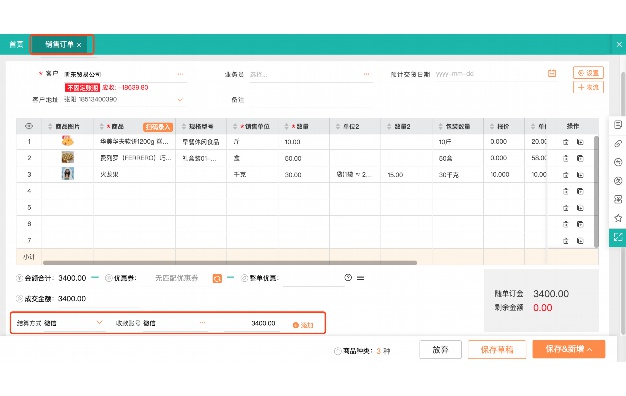
Task: Open unit2 dropdown in row 3
Action: [x=355, y=174]
